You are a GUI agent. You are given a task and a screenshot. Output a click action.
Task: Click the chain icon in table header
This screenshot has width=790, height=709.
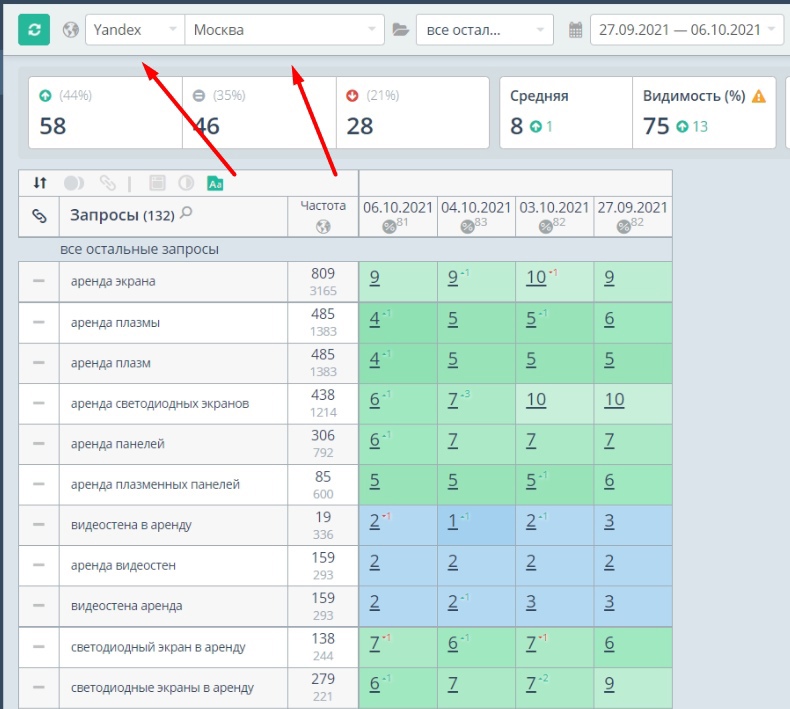coord(39,216)
